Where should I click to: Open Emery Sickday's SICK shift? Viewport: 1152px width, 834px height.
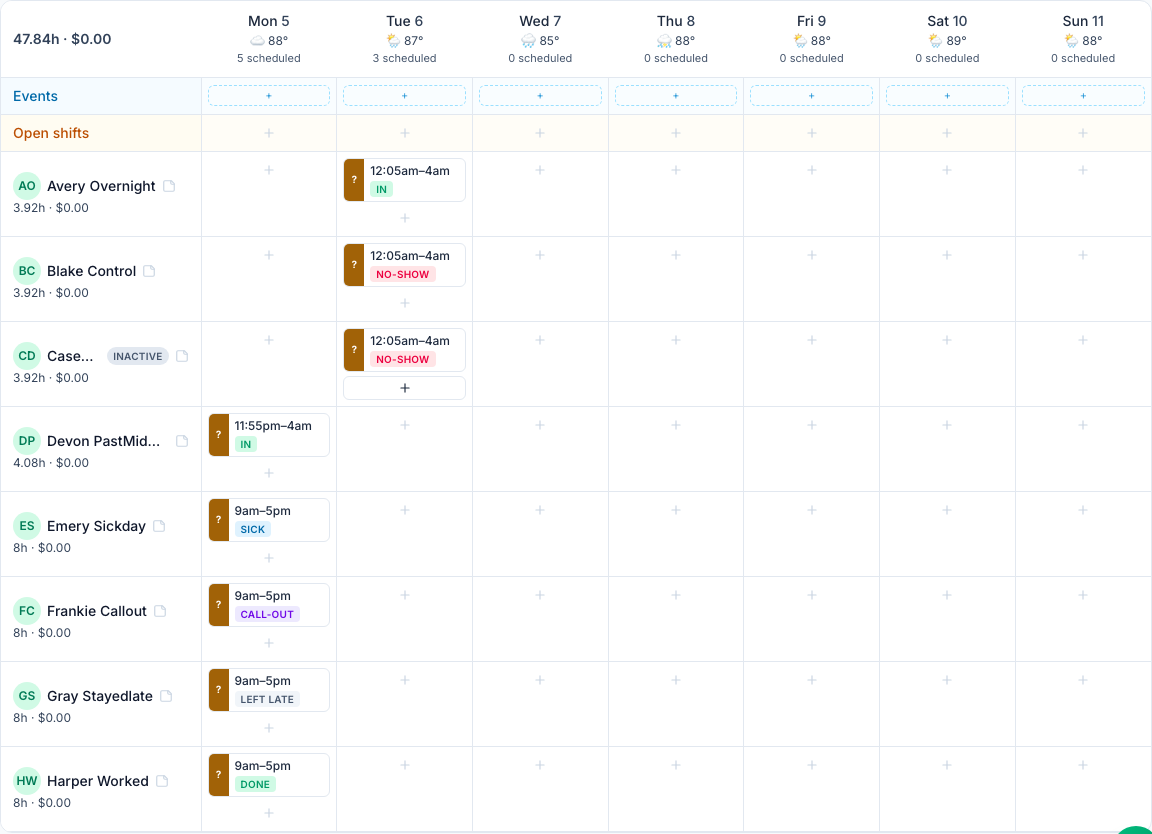point(269,520)
